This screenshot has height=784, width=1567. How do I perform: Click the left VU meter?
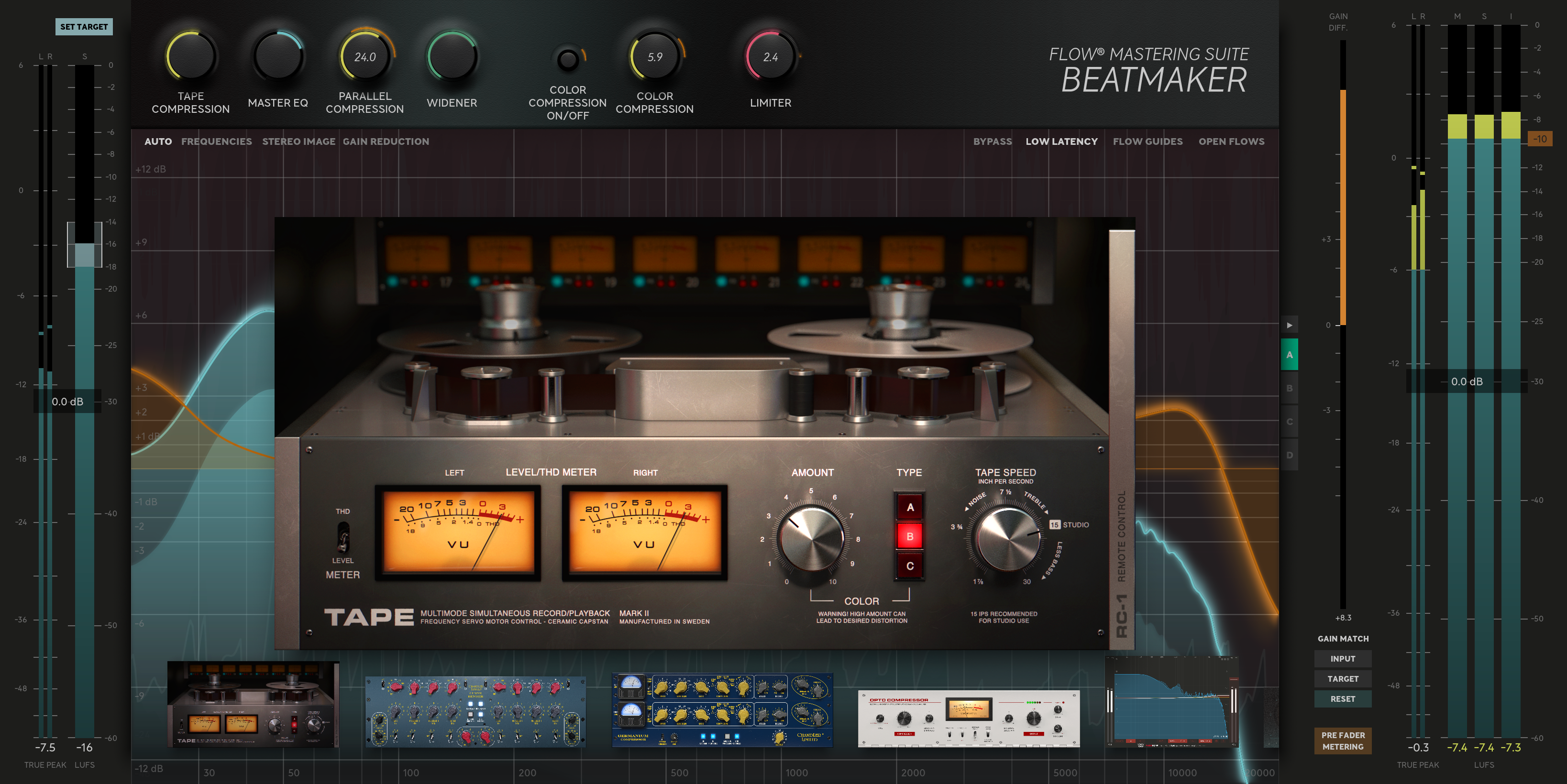coord(458,533)
